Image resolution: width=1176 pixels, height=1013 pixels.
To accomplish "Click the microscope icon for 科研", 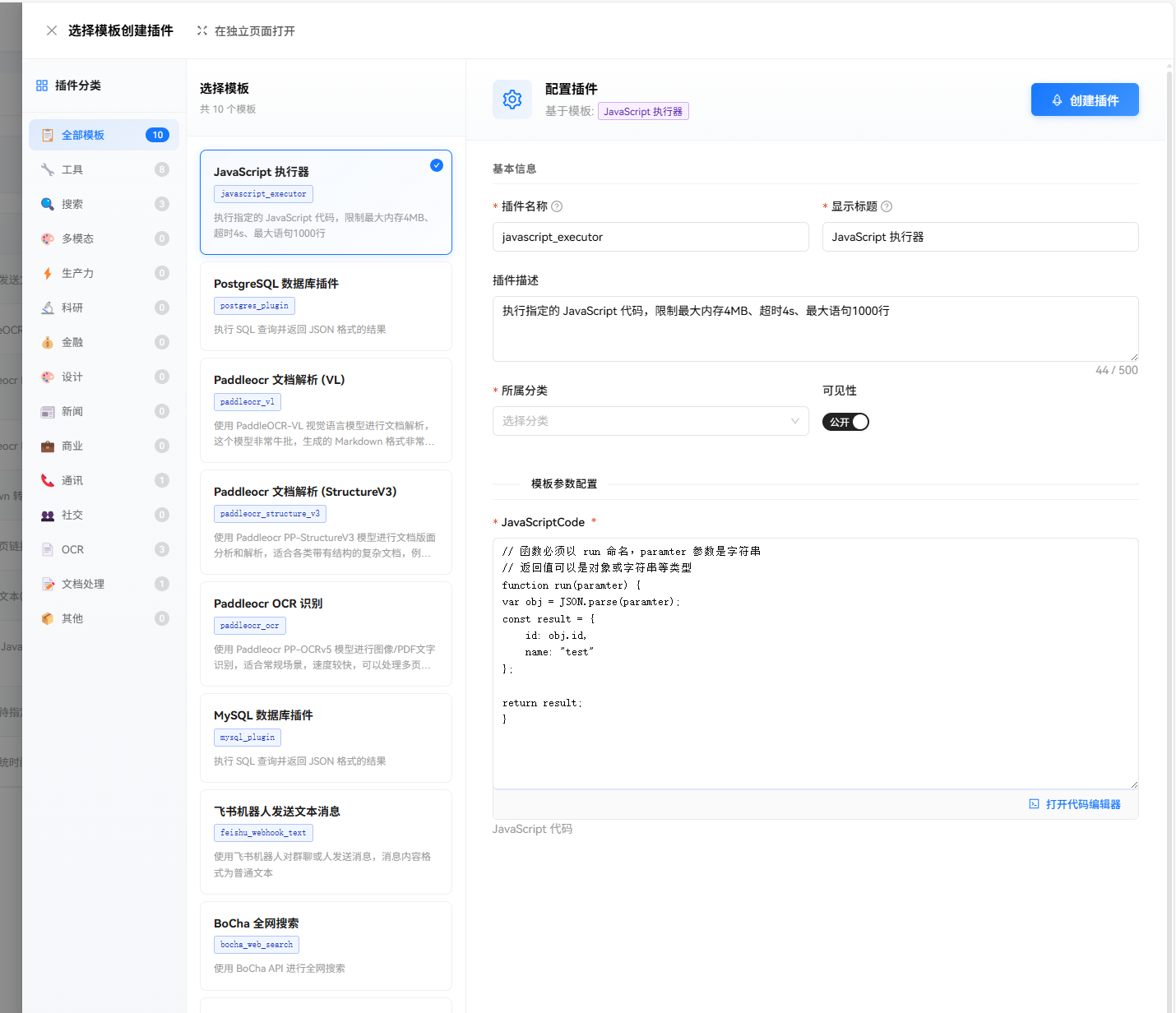I will pyautogui.click(x=48, y=308).
